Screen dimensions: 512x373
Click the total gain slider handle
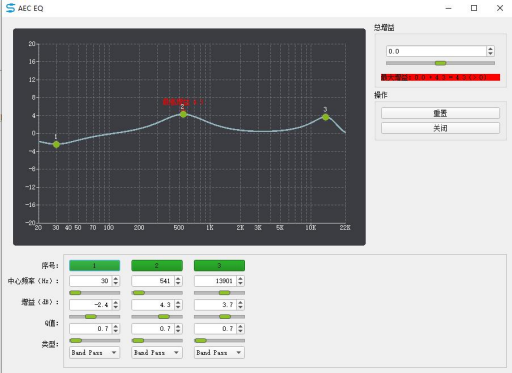tap(440, 63)
